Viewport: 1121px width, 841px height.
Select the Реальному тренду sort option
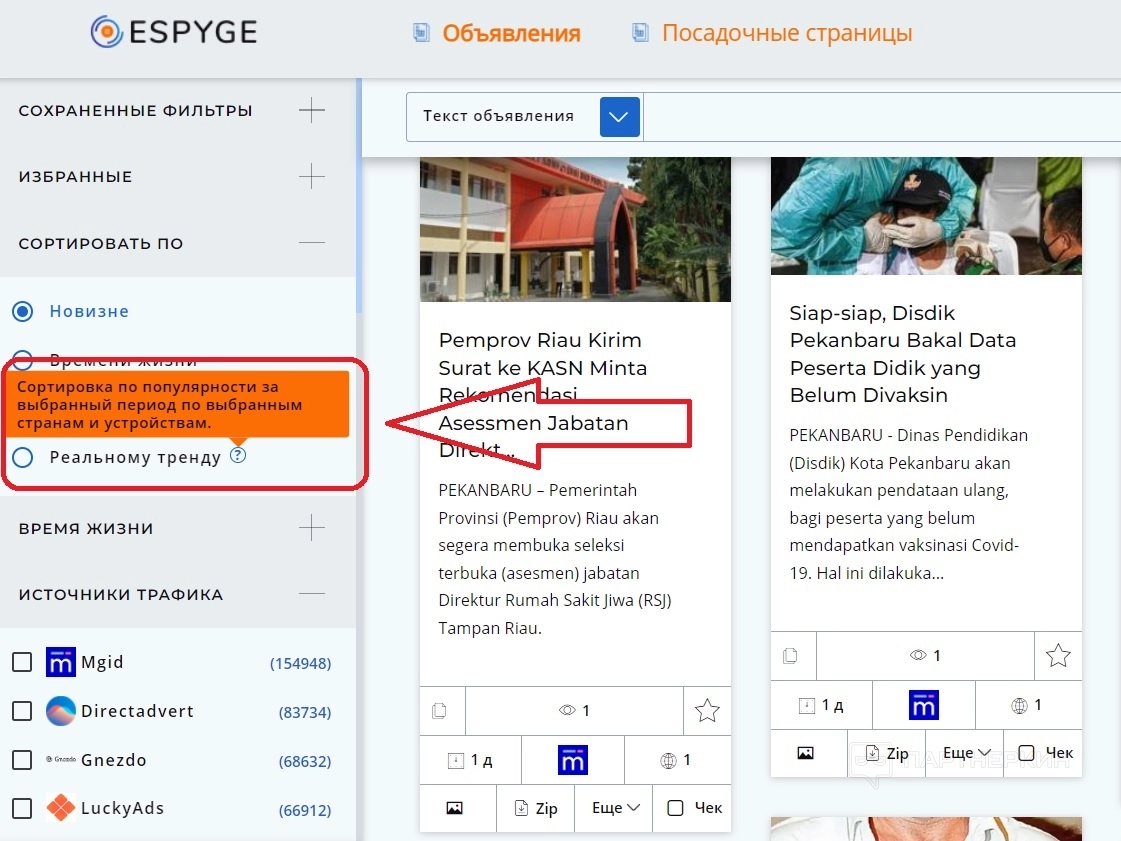(23, 457)
